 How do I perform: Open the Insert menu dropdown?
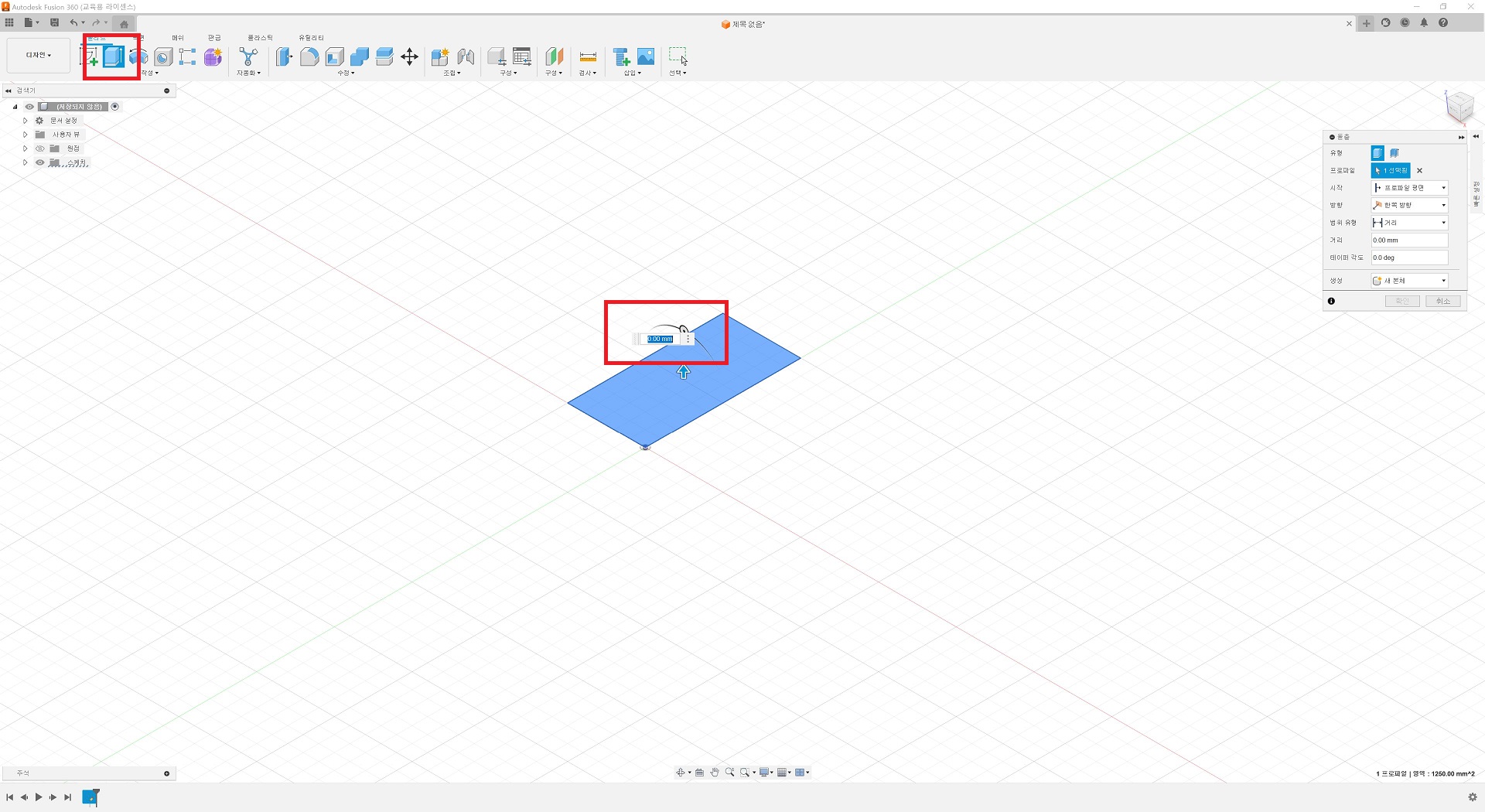point(633,73)
